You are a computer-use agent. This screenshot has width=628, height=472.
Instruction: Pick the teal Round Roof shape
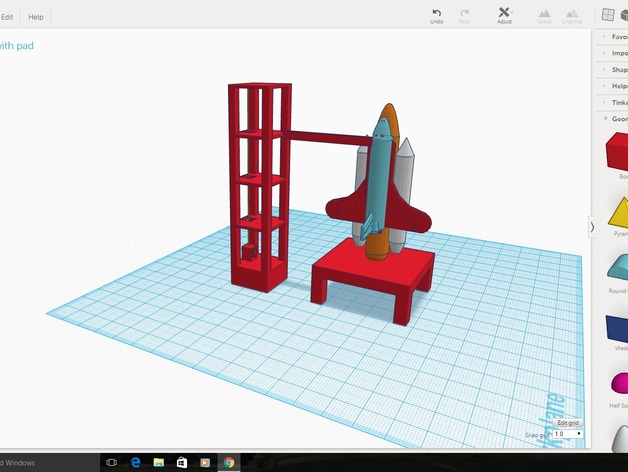[x=618, y=268]
